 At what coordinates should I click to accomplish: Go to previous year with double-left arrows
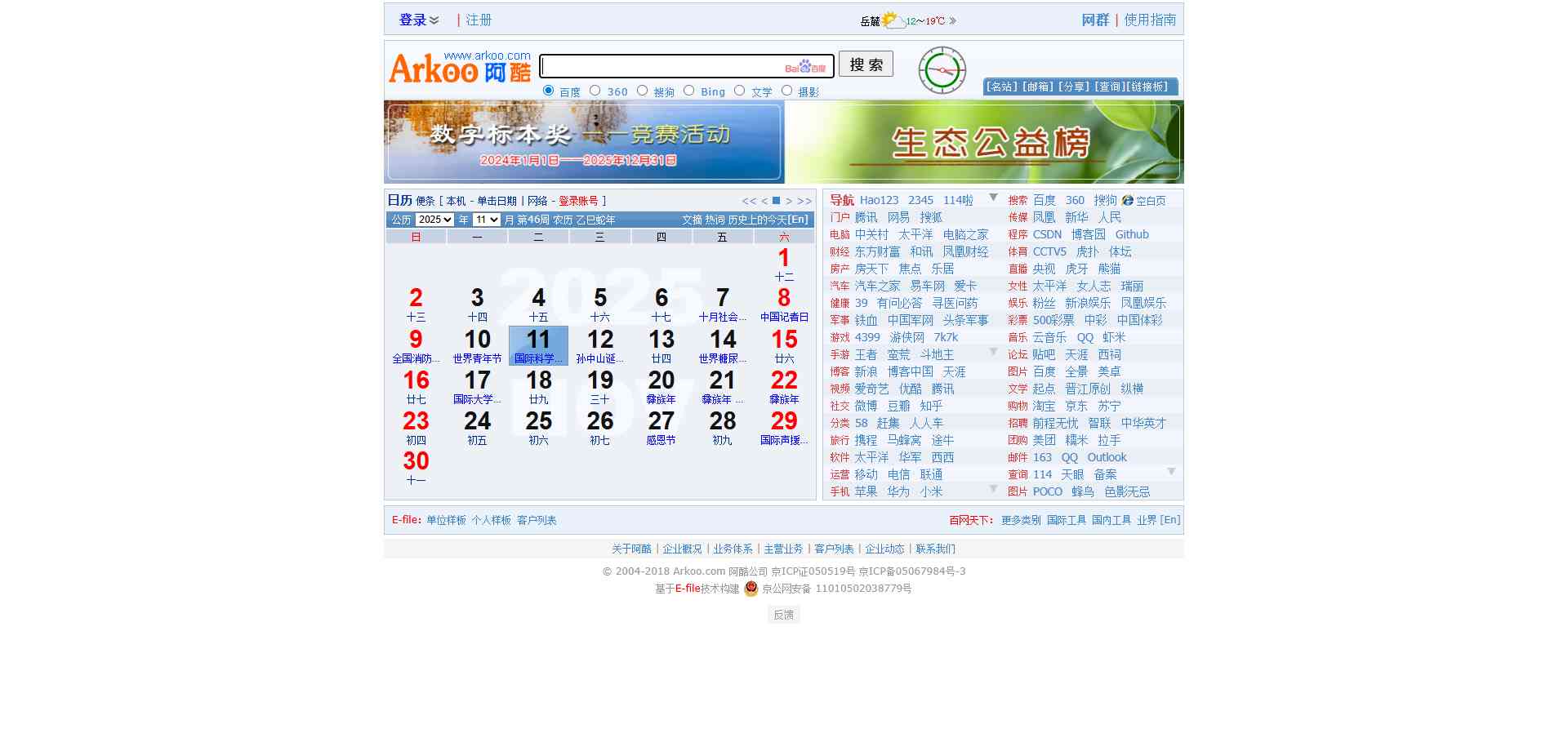tap(749, 201)
